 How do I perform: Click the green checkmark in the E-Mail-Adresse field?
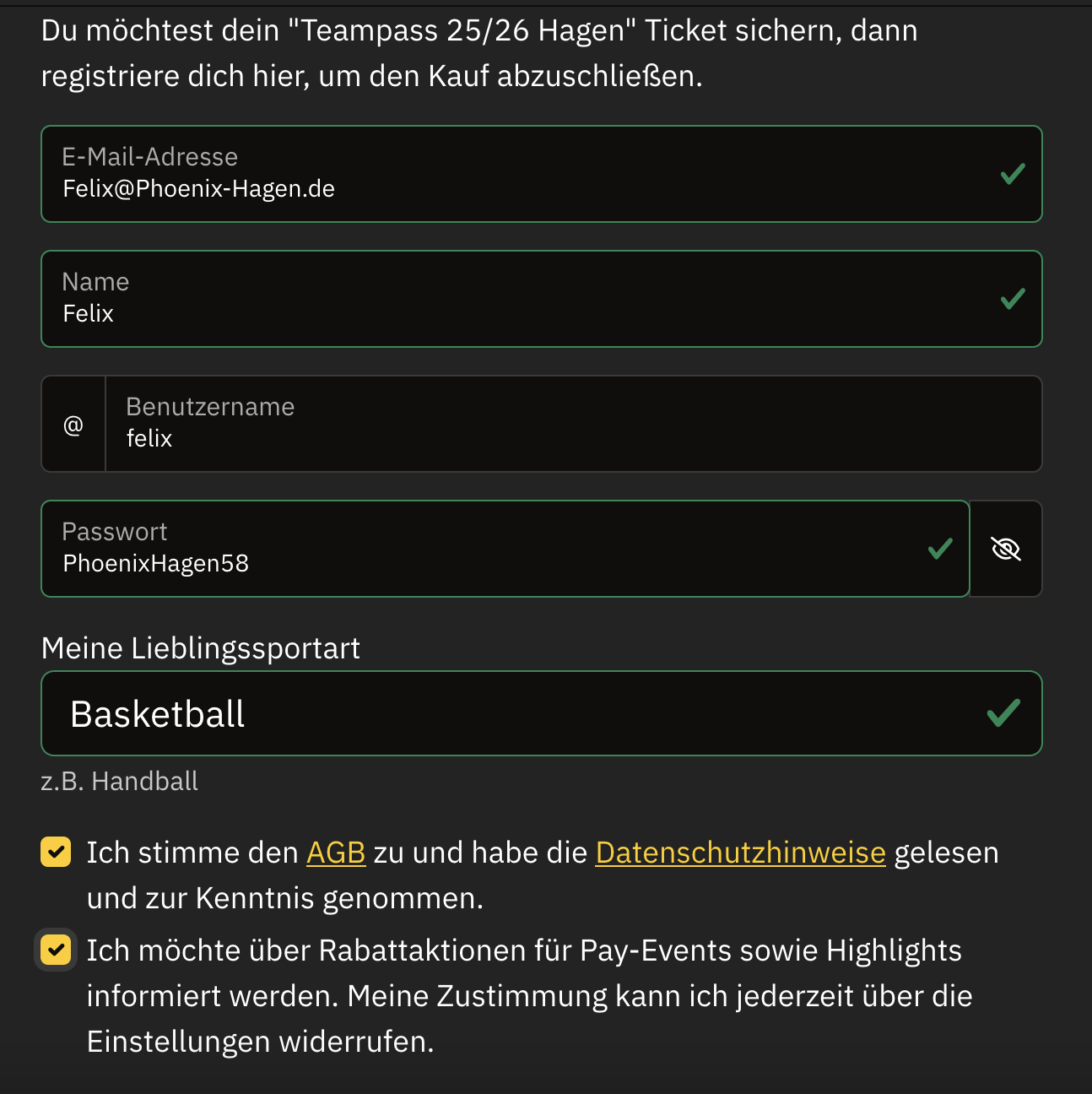tap(1012, 174)
